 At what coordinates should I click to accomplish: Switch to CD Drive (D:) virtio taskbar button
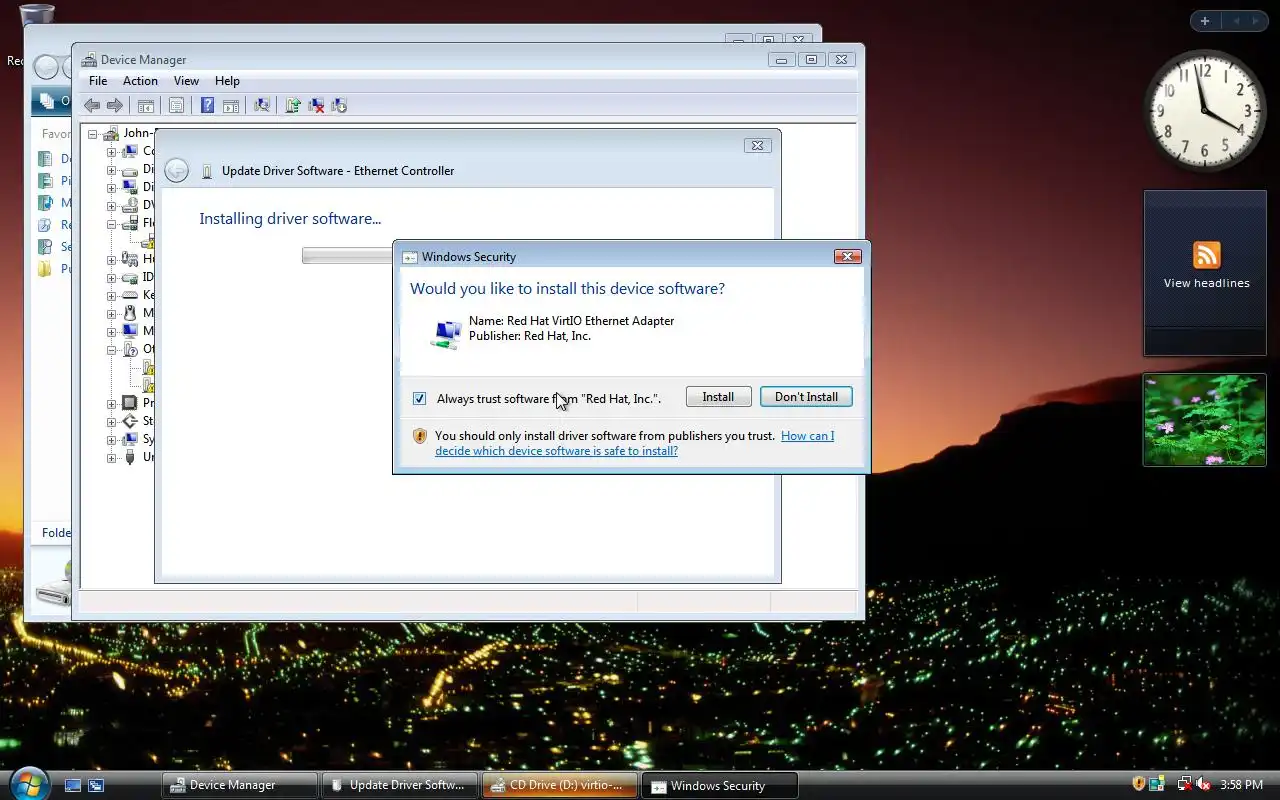pos(559,785)
